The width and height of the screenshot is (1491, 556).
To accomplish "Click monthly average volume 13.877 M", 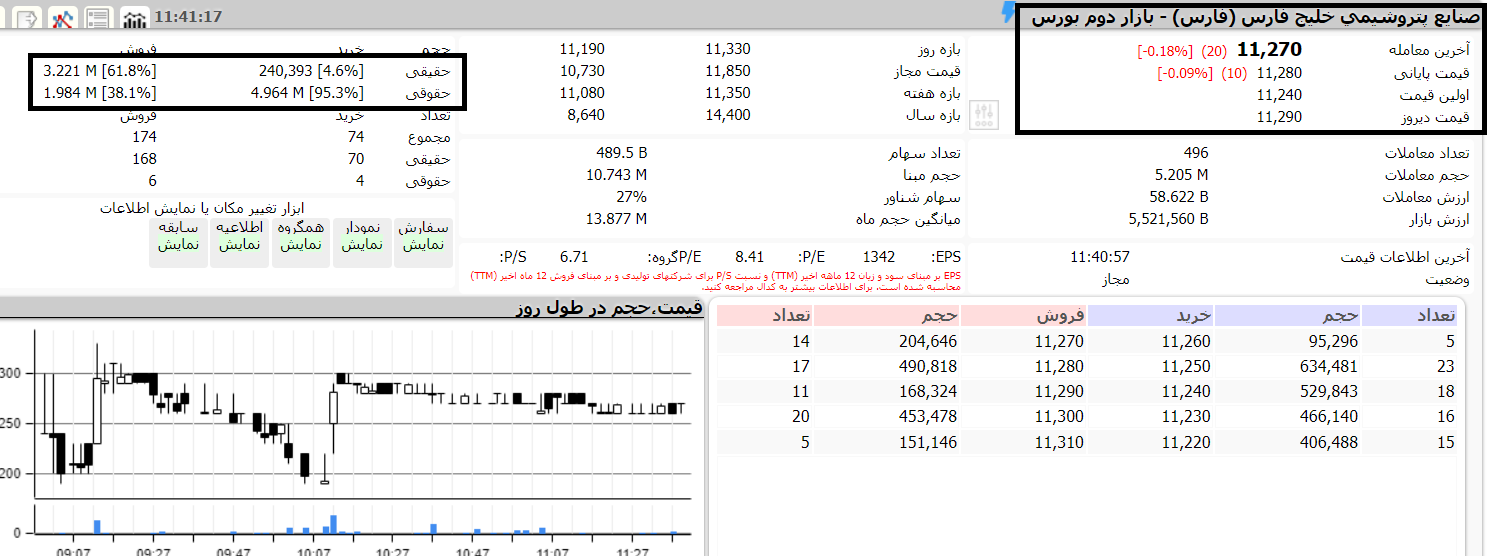I will click(616, 219).
